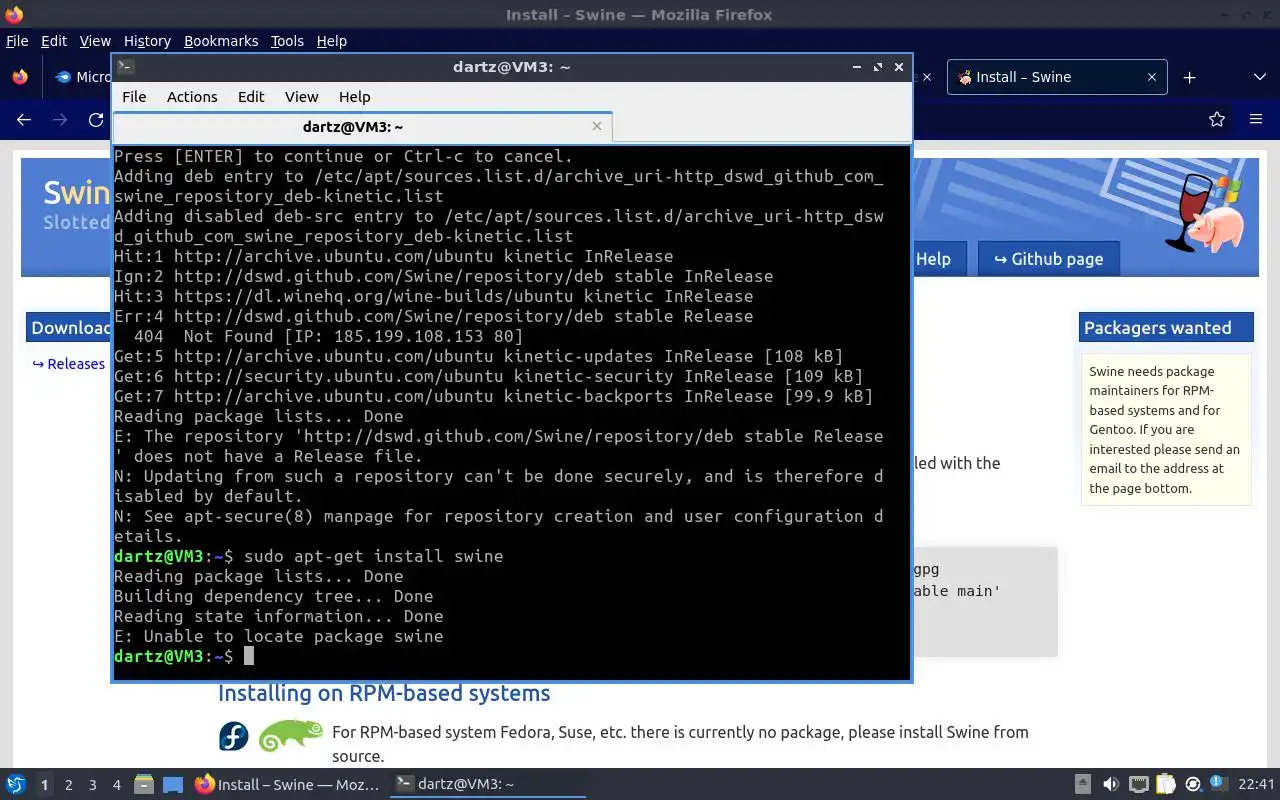The image size is (1280, 800).
Task: Switch to workspace 2
Action: 69,785
